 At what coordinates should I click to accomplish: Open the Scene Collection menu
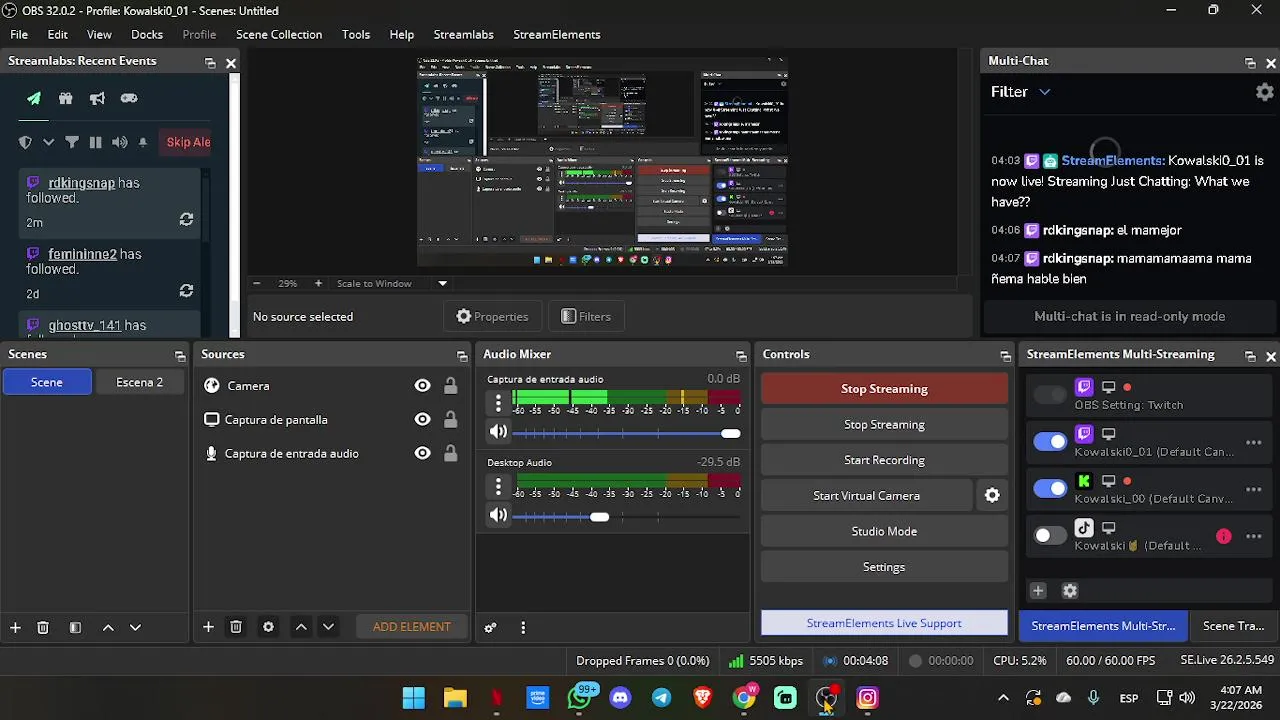click(x=279, y=34)
